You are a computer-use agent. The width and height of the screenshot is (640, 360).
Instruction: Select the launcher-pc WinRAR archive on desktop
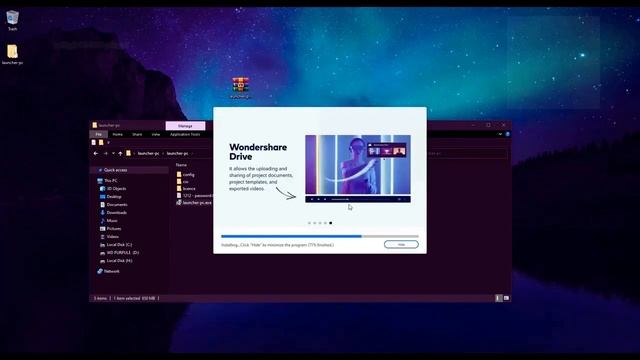[240, 87]
